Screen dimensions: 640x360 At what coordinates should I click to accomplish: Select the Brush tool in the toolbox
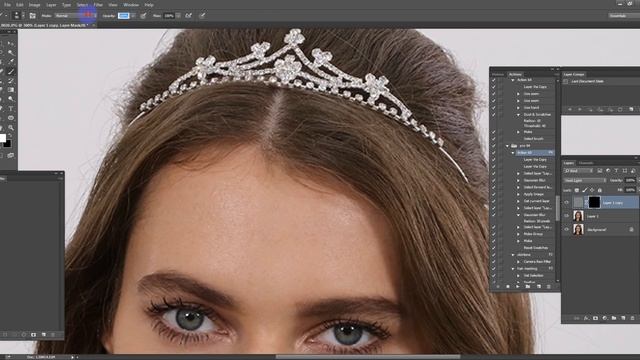[11, 71]
